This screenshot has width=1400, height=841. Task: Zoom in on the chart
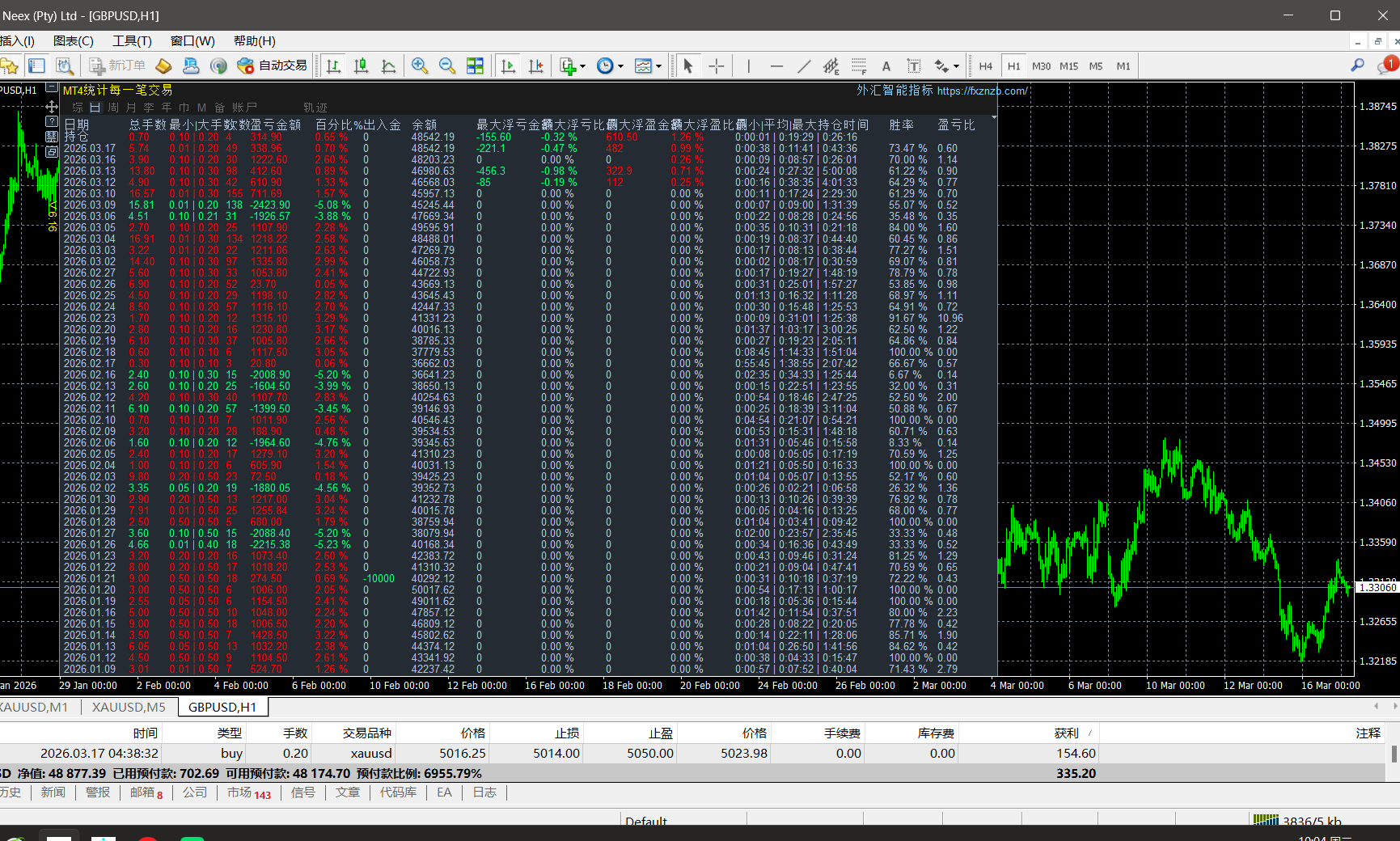pyautogui.click(x=419, y=66)
